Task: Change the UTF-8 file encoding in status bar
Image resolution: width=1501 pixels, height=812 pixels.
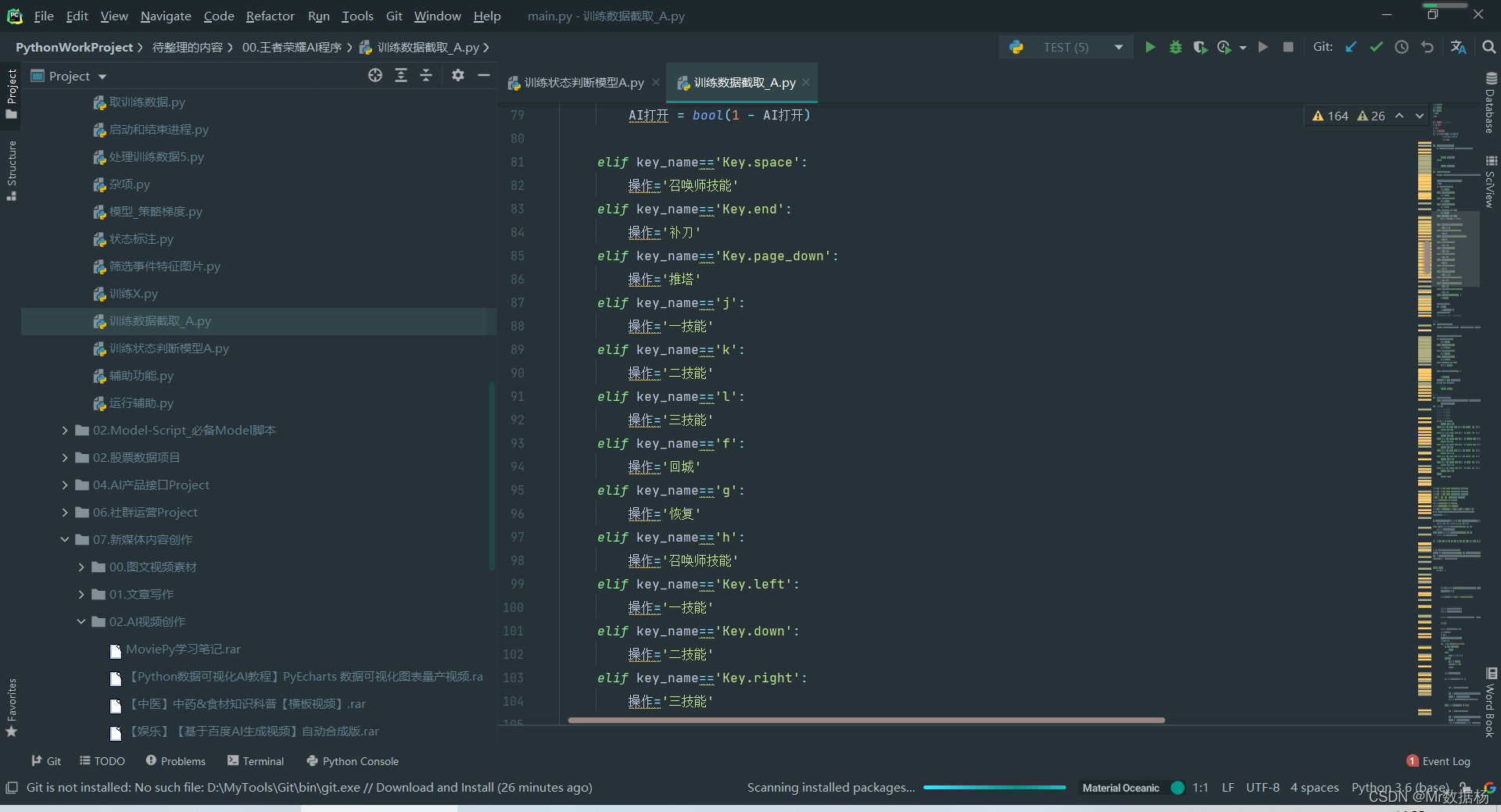Action: pos(1263,787)
